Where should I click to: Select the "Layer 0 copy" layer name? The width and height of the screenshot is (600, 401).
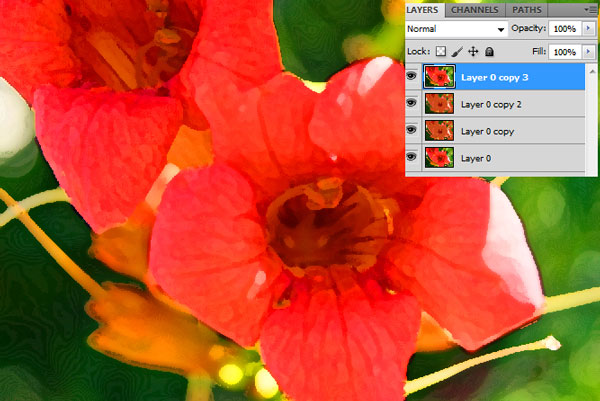(488, 132)
